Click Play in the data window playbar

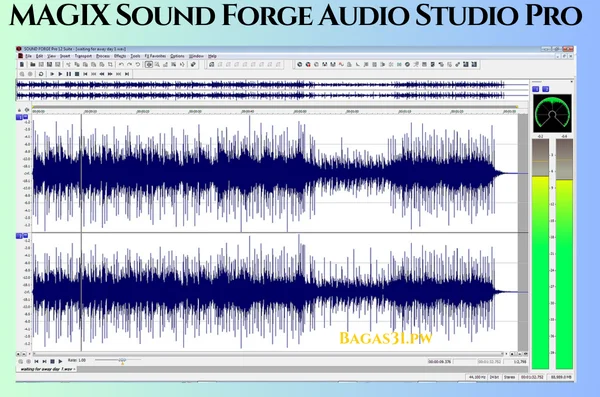(x=60, y=361)
